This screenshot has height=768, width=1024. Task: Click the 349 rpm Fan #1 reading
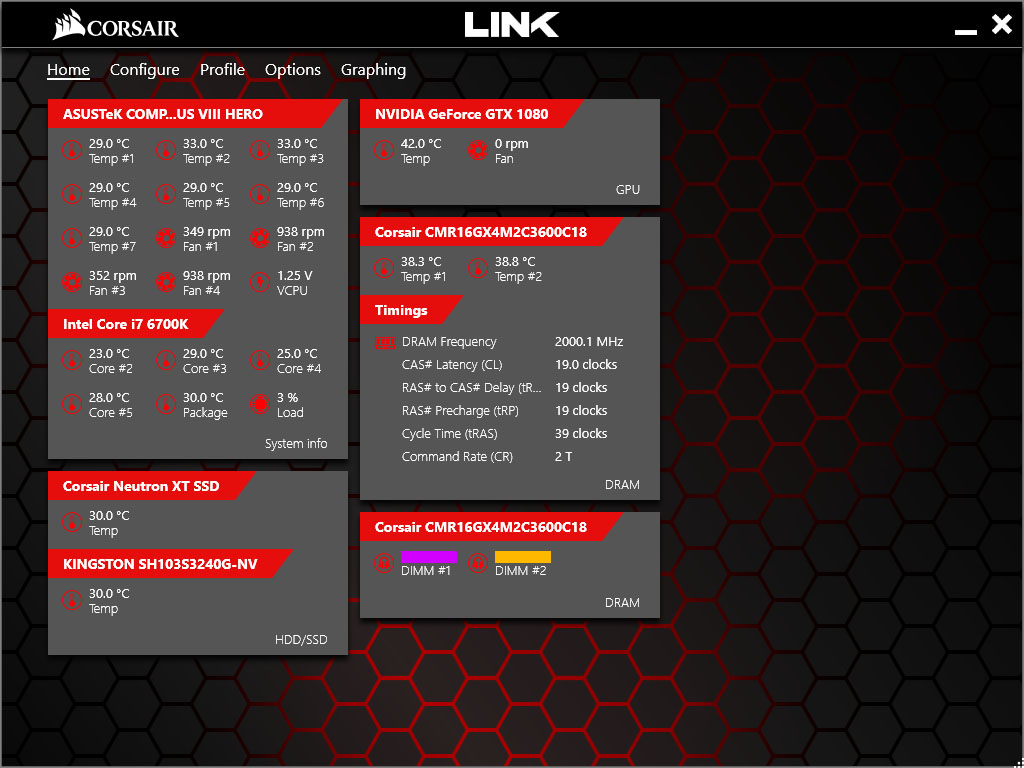206,232
